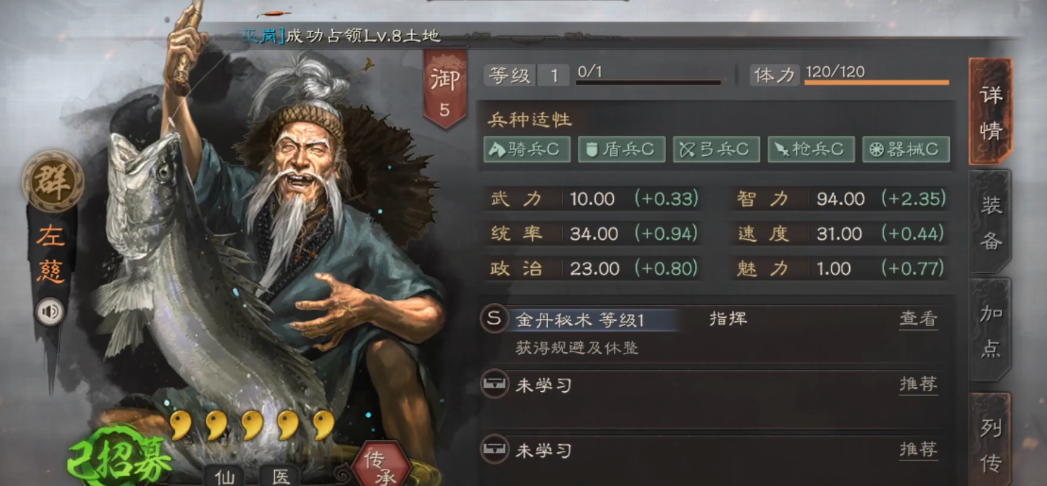The image size is (1047, 486).
Task: Tap the 群 faction badge
Action: click(53, 181)
